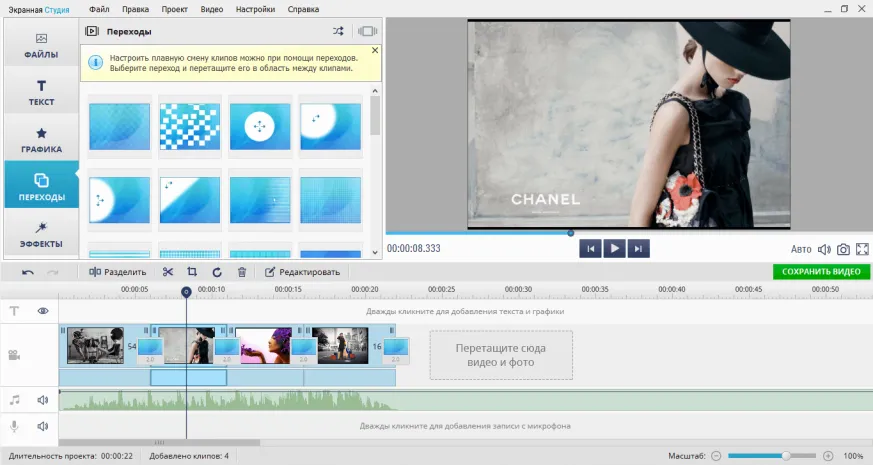Image resolution: width=873 pixels, height=465 pixels.
Task: Click the preview volume speaker icon
Action: click(824, 249)
